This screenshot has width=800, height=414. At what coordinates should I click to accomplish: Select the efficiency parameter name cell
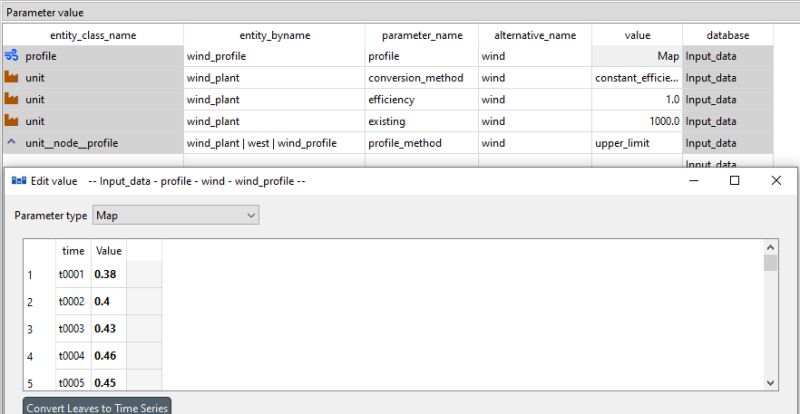(x=422, y=100)
